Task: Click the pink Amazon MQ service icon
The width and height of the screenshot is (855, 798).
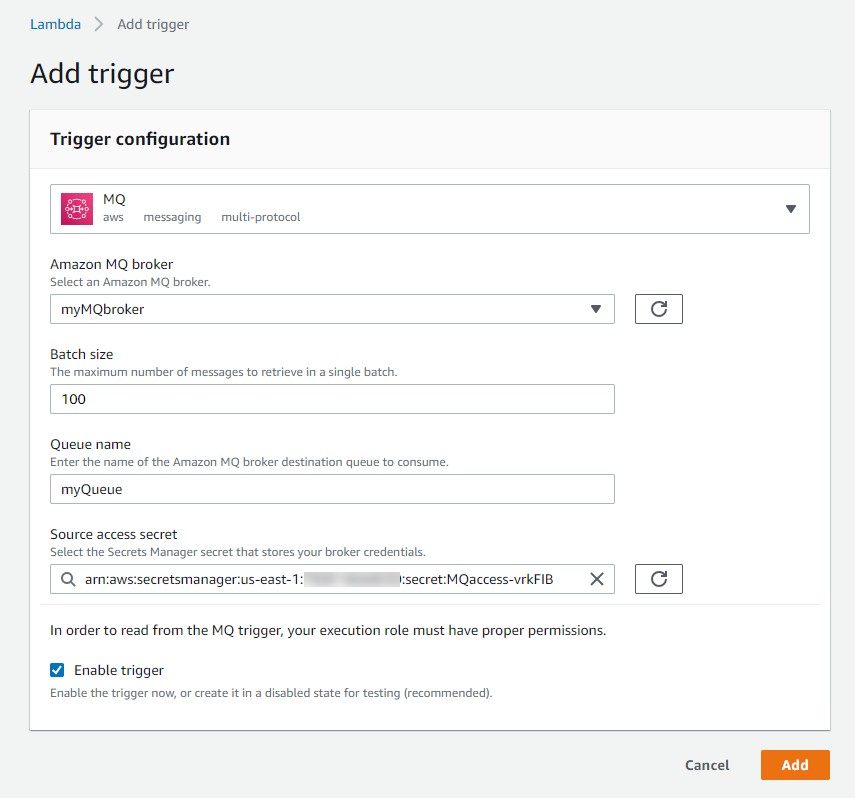Action: (77, 209)
